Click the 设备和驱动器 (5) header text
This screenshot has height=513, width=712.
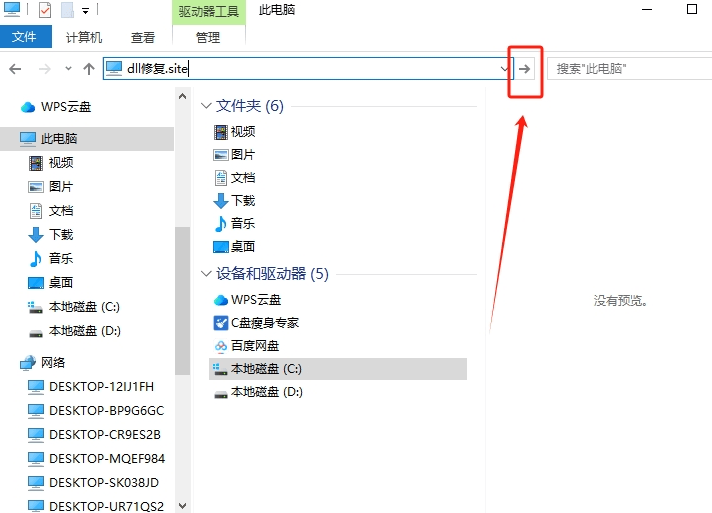tap(272, 274)
